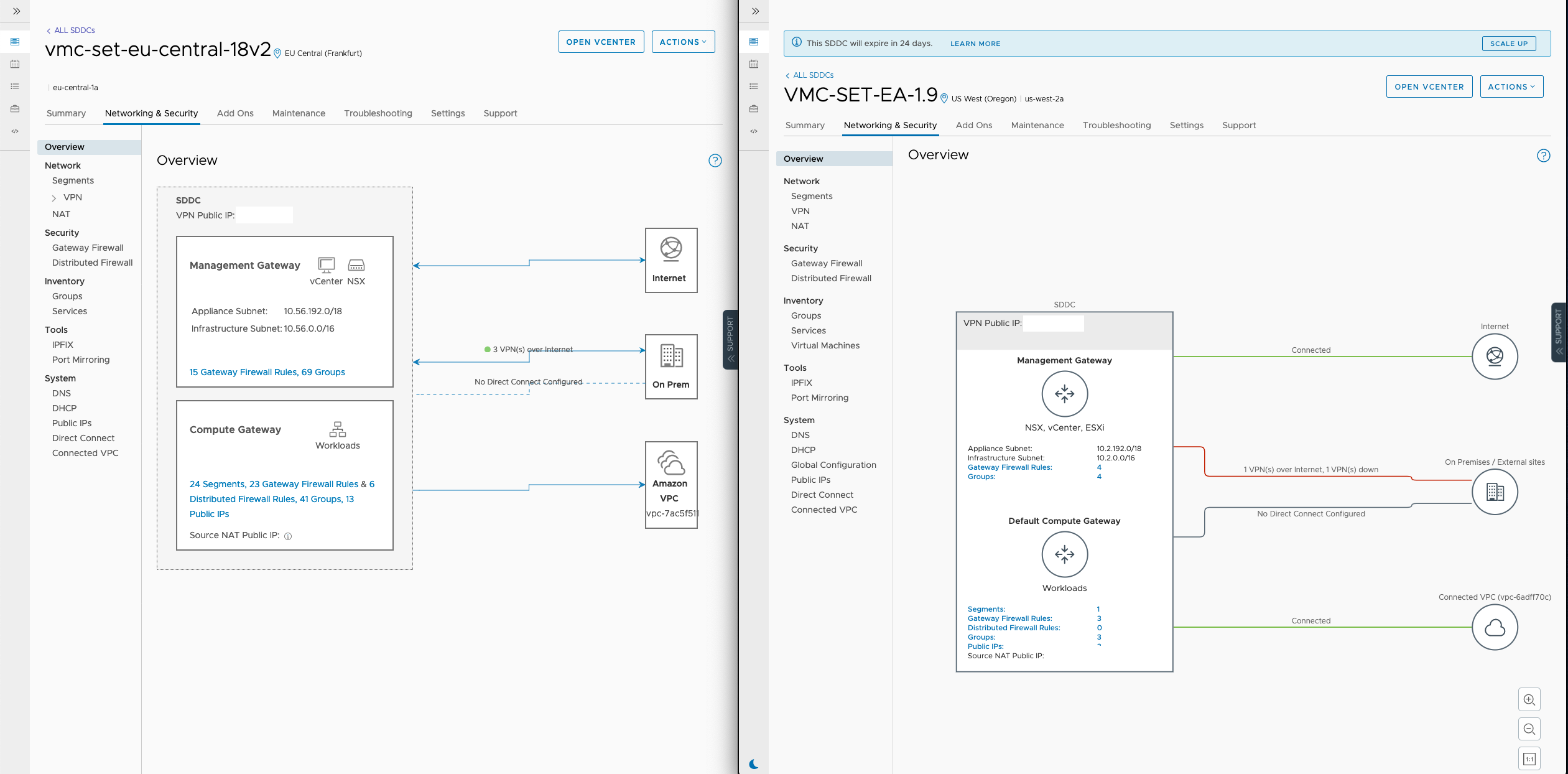Click the 1:1 reset zoom icon
This screenshot has height=774, width=1568.
point(1529,758)
